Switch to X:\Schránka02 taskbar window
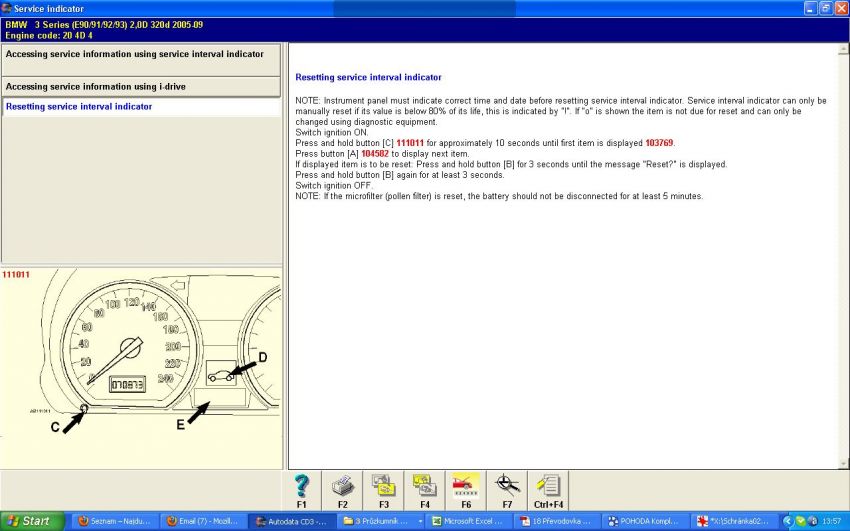Viewport: 850px width, 531px height. (x=734, y=521)
